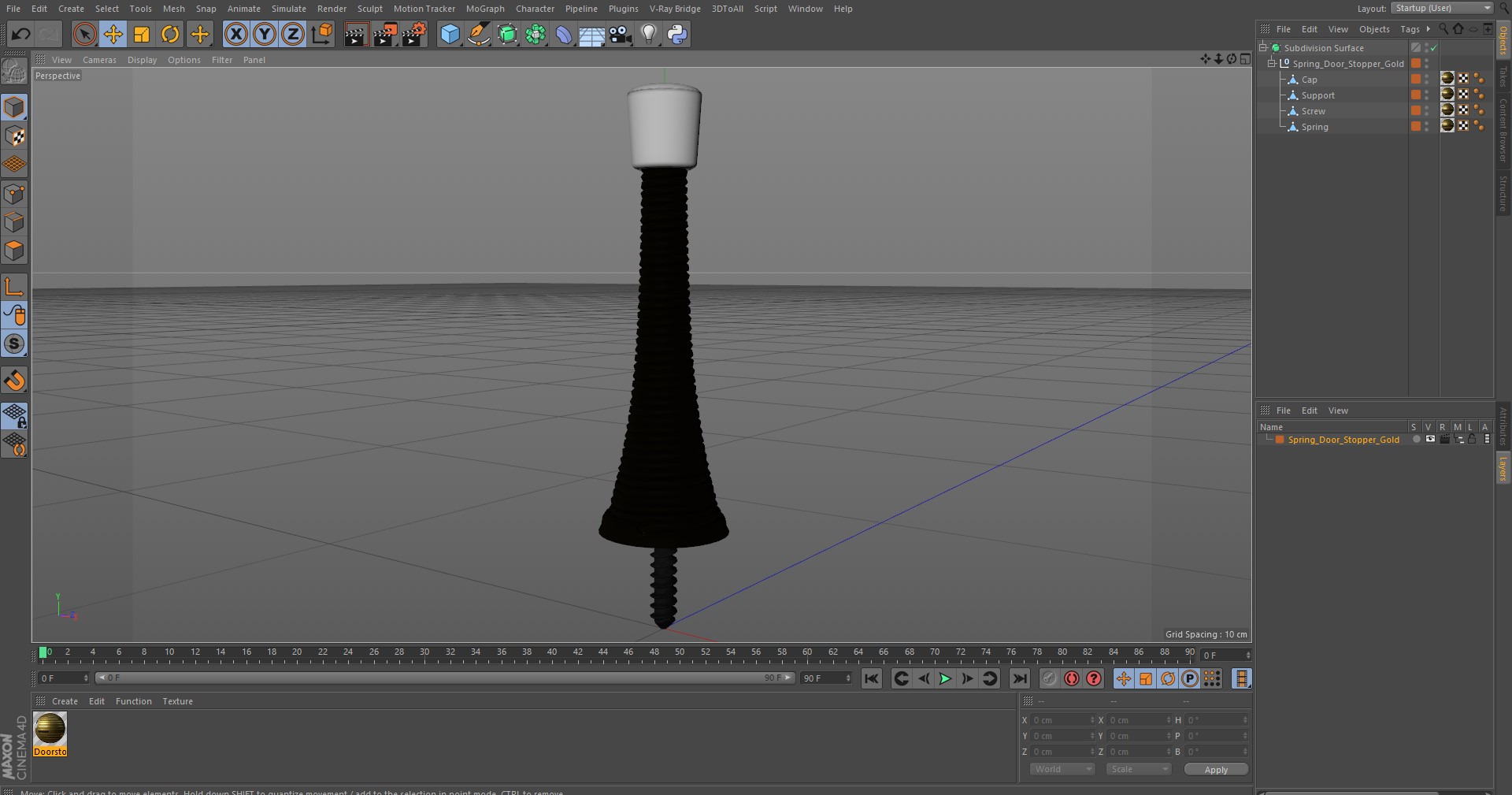Image resolution: width=1512 pixels, height=795 pixels.
Task: Toggle layer visibility eye for Spring_Door_Stopper_Gold
Action: 1430,439
